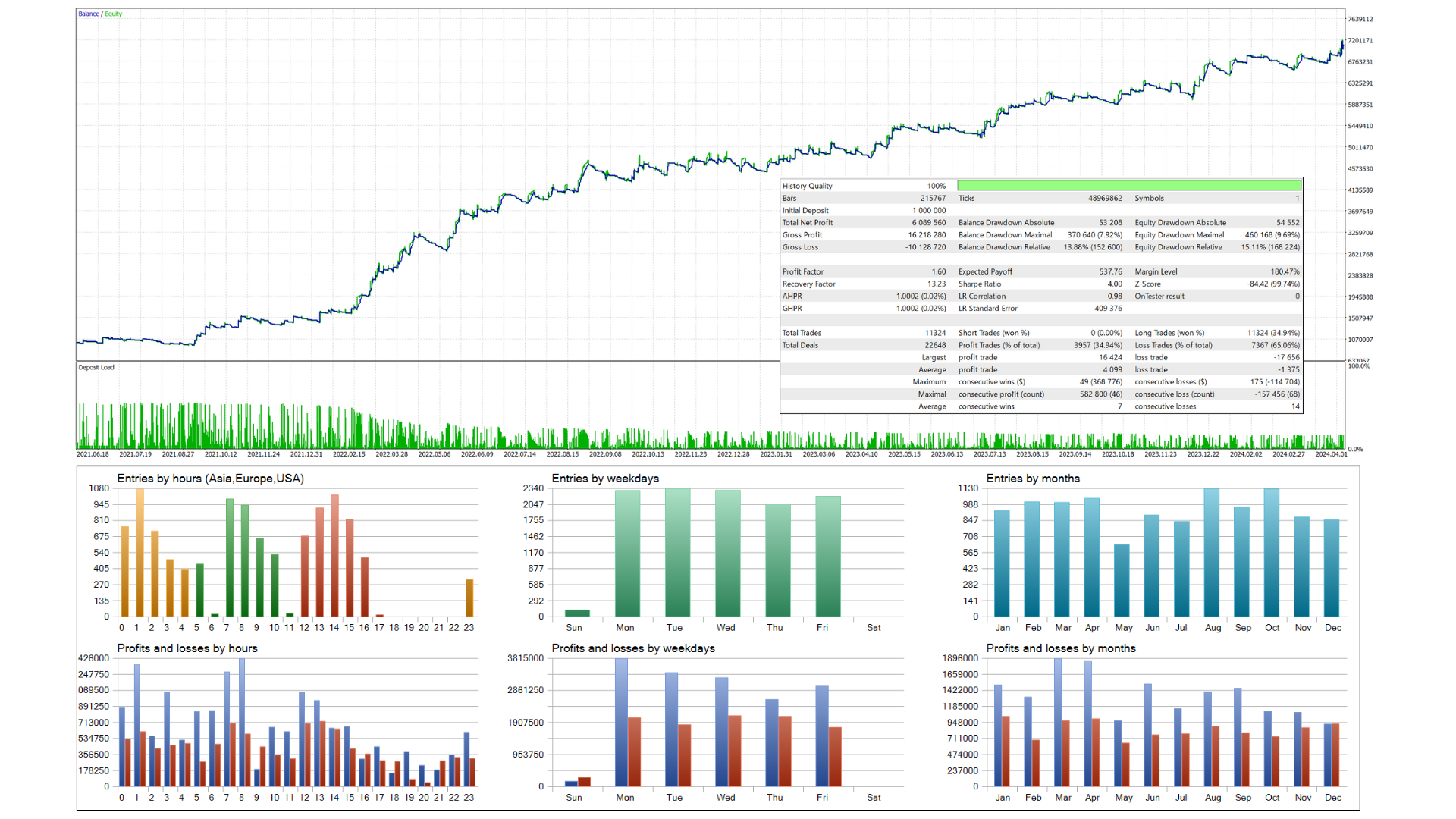The image size is (1456, 819).
Task: Click the May bar in Entries by months
Action: (x=1122, y=580)
